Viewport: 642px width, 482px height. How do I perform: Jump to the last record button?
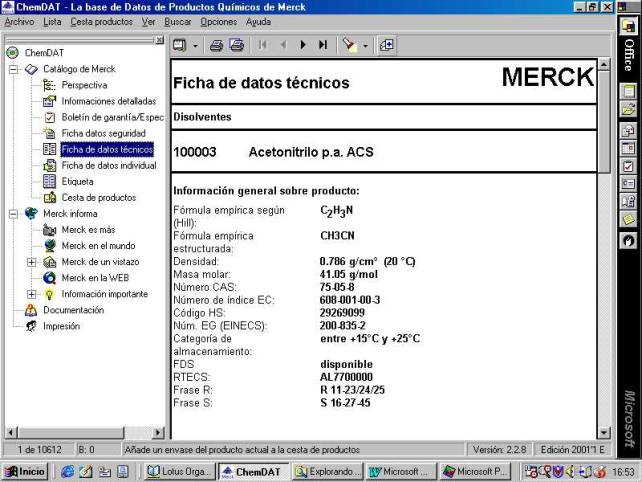(323, 45)
